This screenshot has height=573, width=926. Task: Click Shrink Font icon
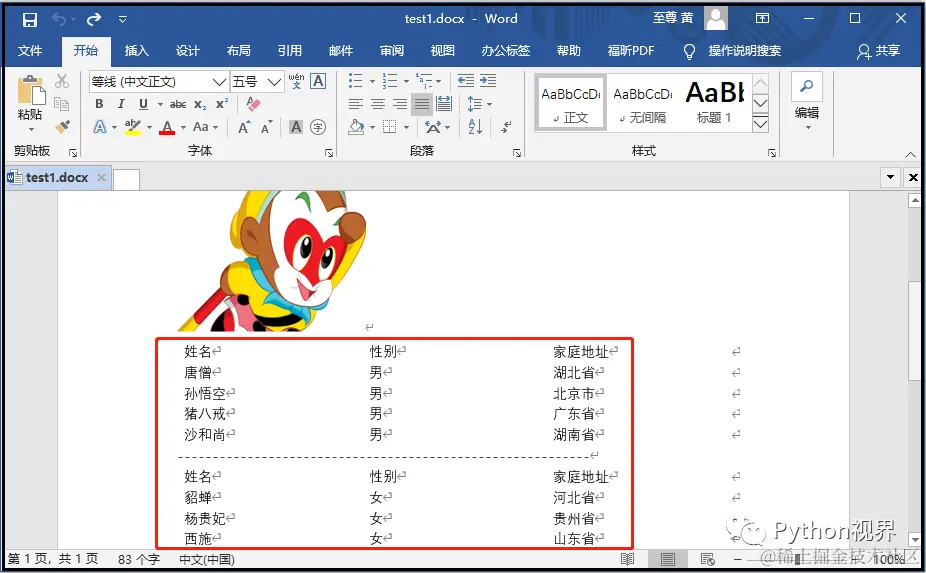coord(266,127)
